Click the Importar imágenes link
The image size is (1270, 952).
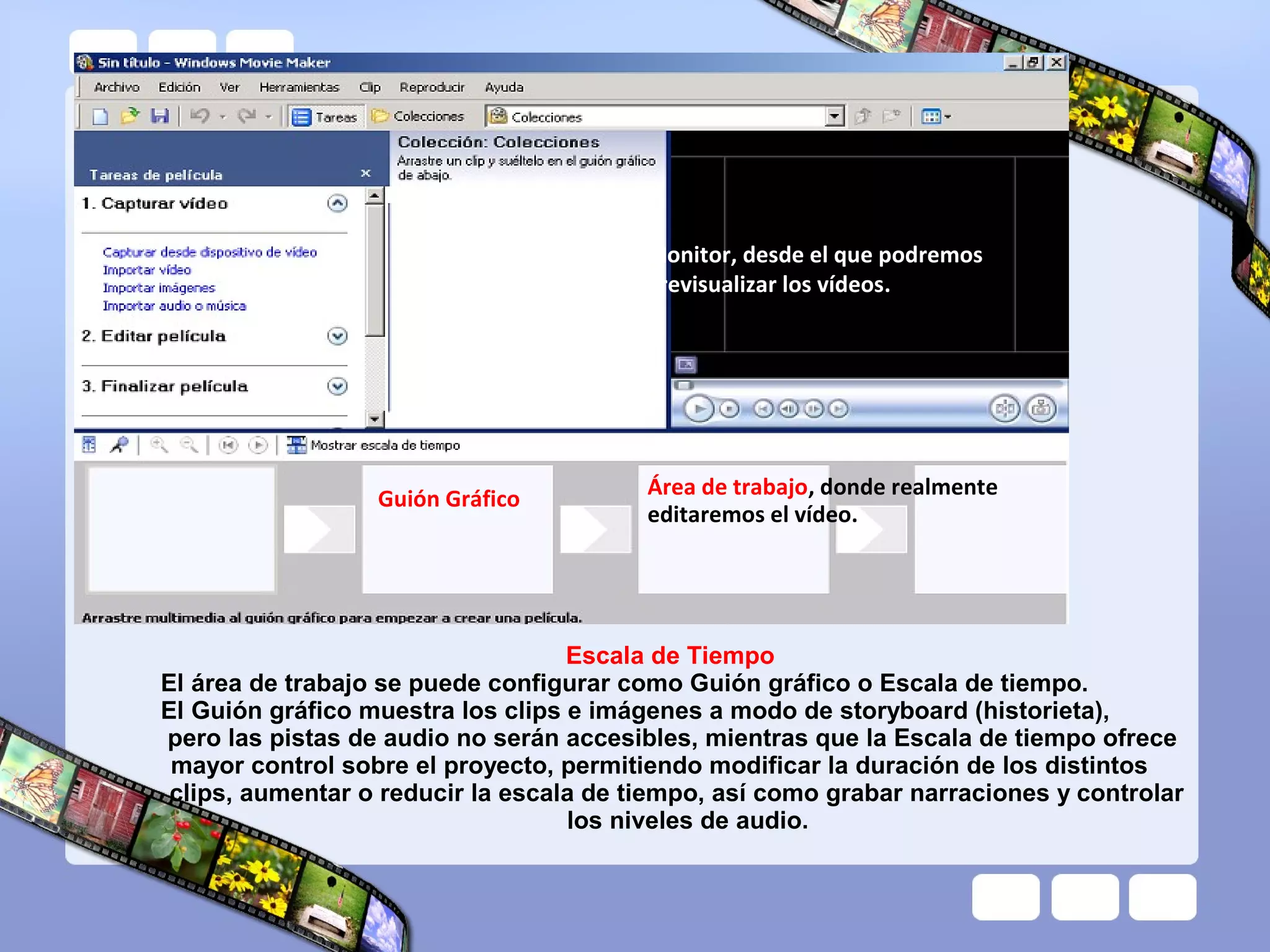click(159, 288)
